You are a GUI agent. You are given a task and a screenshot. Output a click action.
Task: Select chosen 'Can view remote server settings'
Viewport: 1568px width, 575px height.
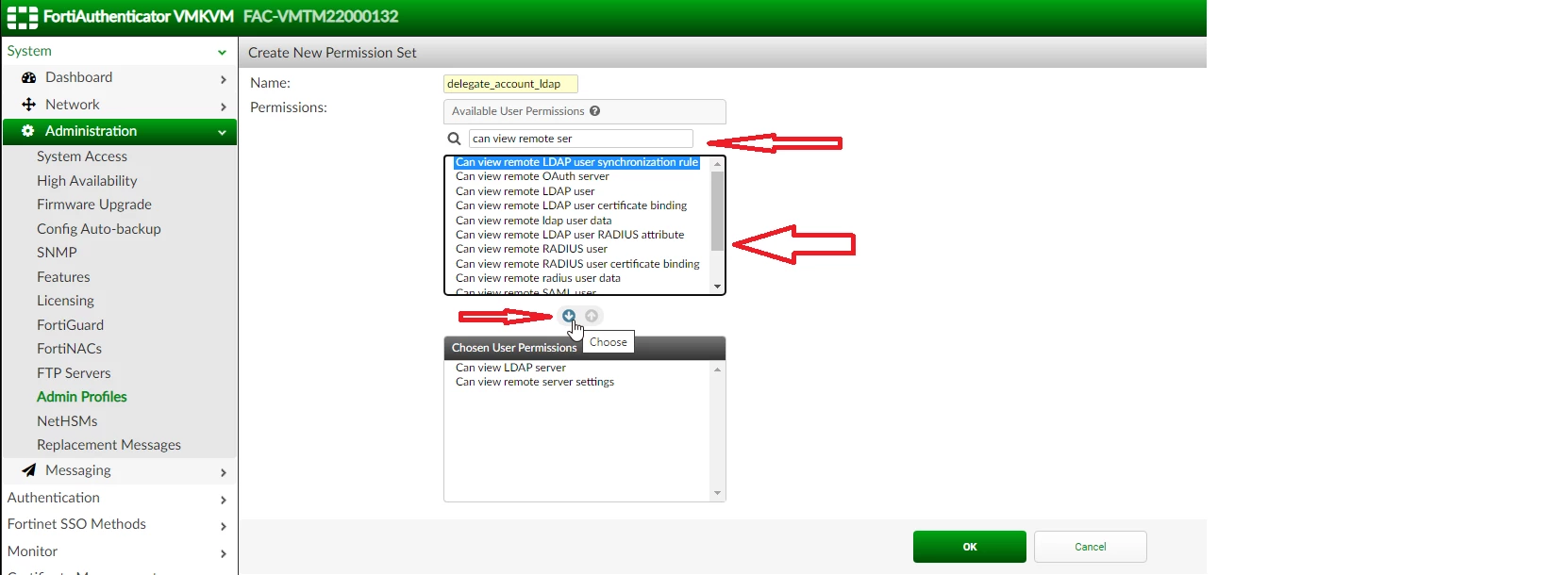point(534,382)
